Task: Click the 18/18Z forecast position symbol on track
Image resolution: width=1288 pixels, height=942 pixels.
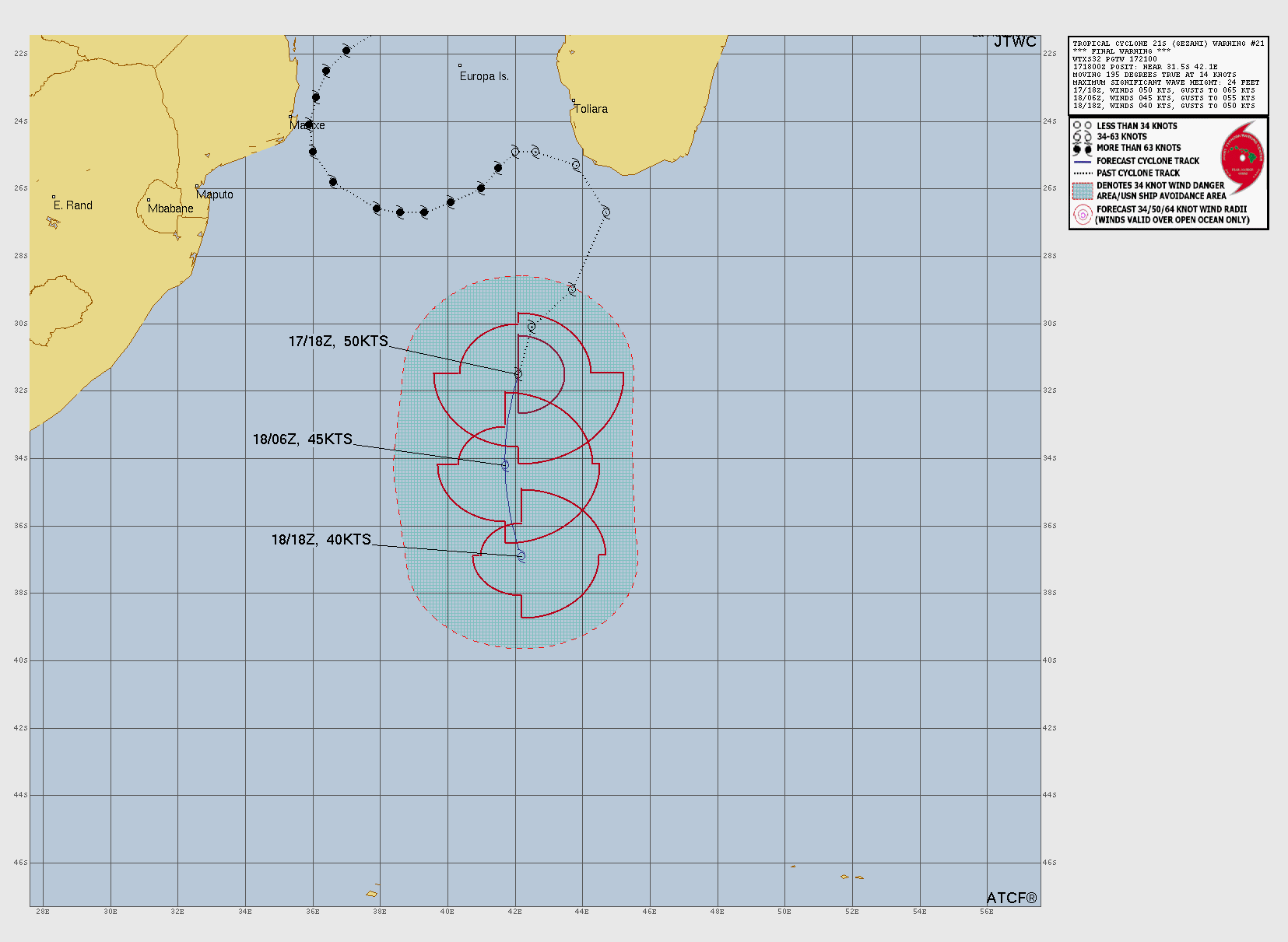Action: point(521,555)
